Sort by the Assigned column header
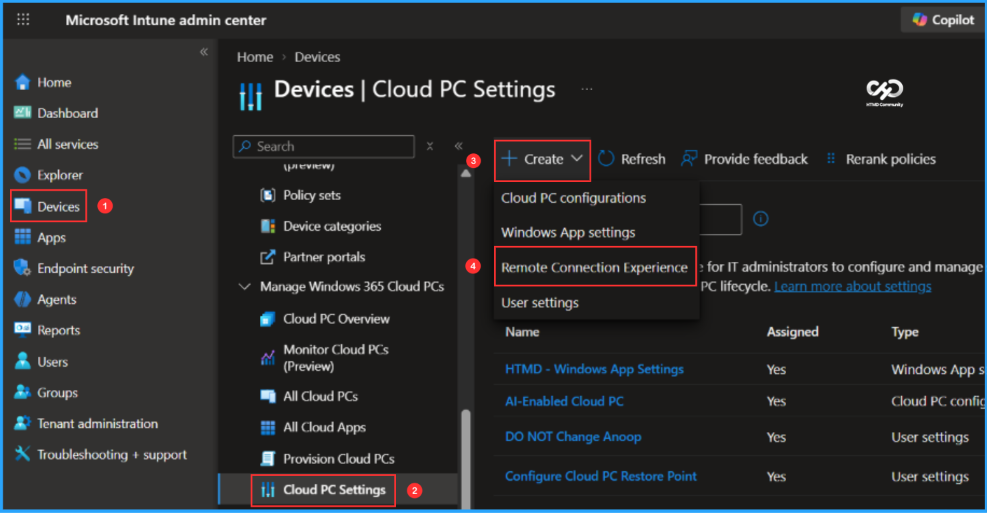 (x=792, y=332)
